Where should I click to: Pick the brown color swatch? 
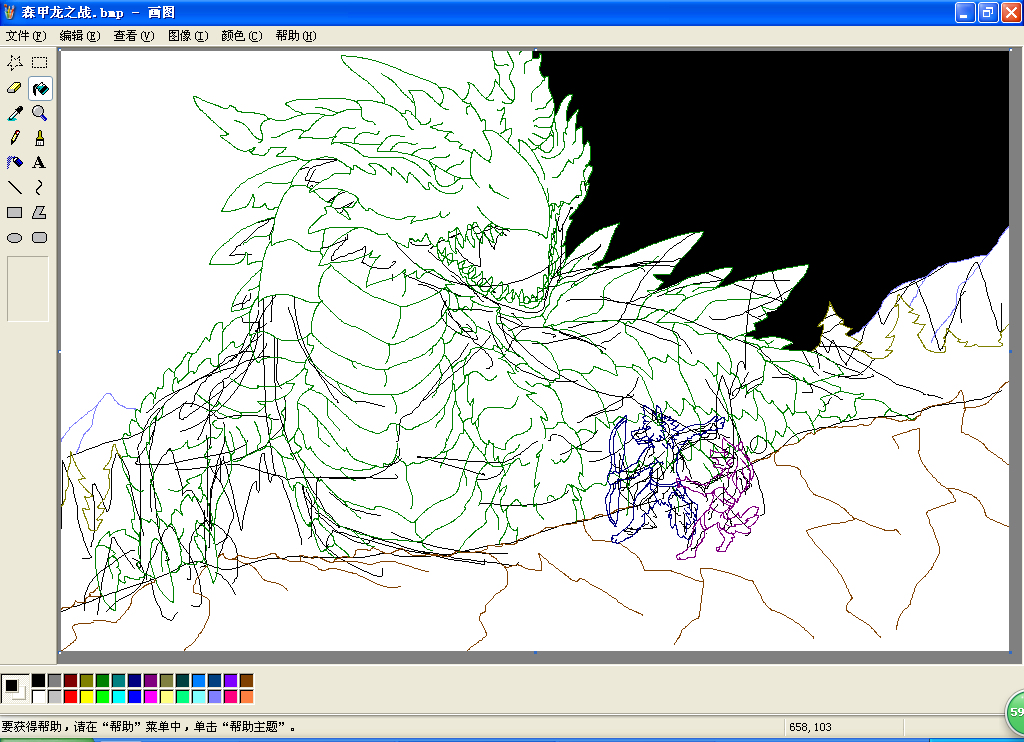point(247,681)
